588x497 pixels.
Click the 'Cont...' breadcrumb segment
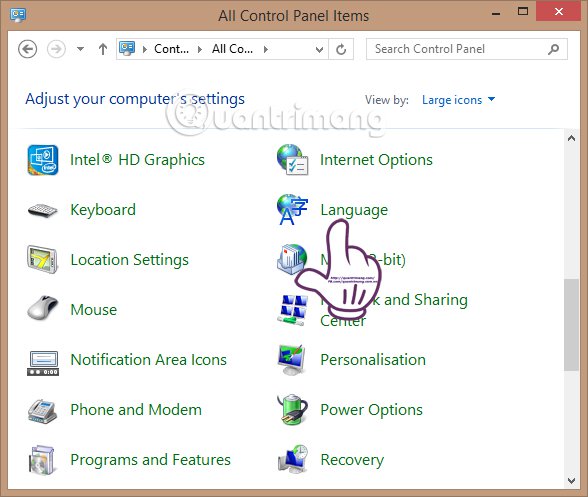[171, 49]
